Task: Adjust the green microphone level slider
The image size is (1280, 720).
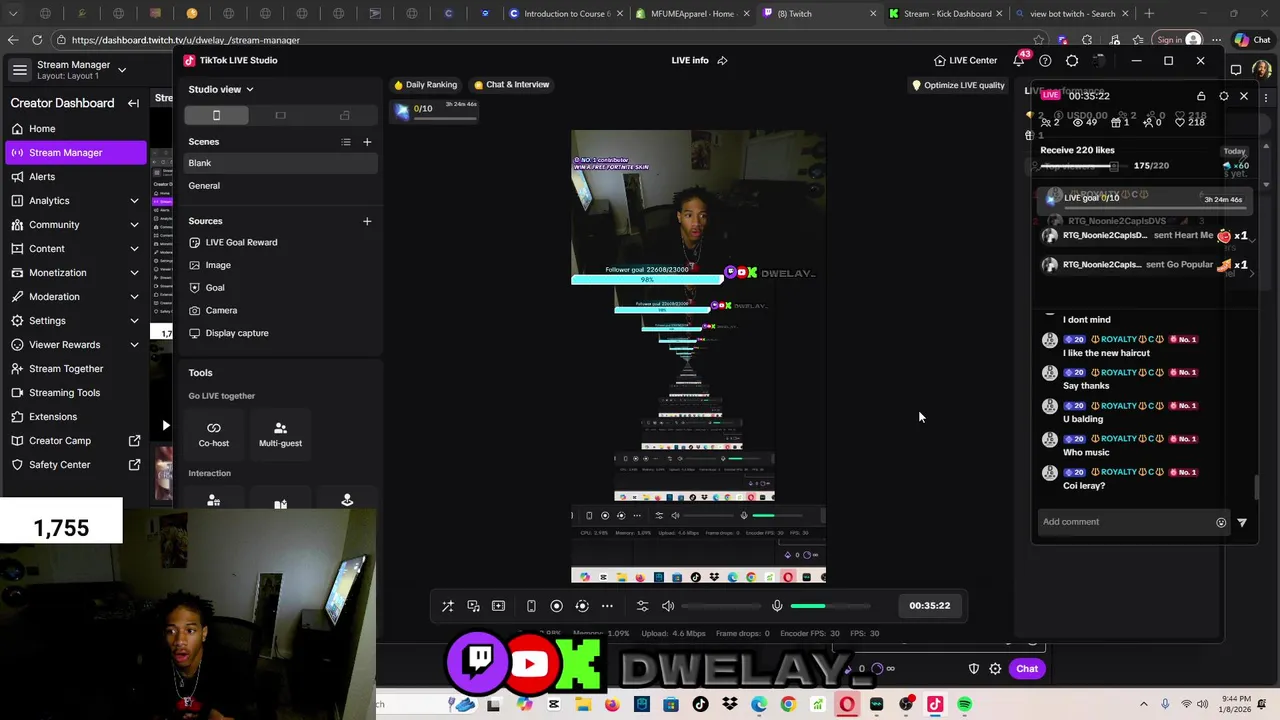Action: pyautogui.click(x=830, y=606)
